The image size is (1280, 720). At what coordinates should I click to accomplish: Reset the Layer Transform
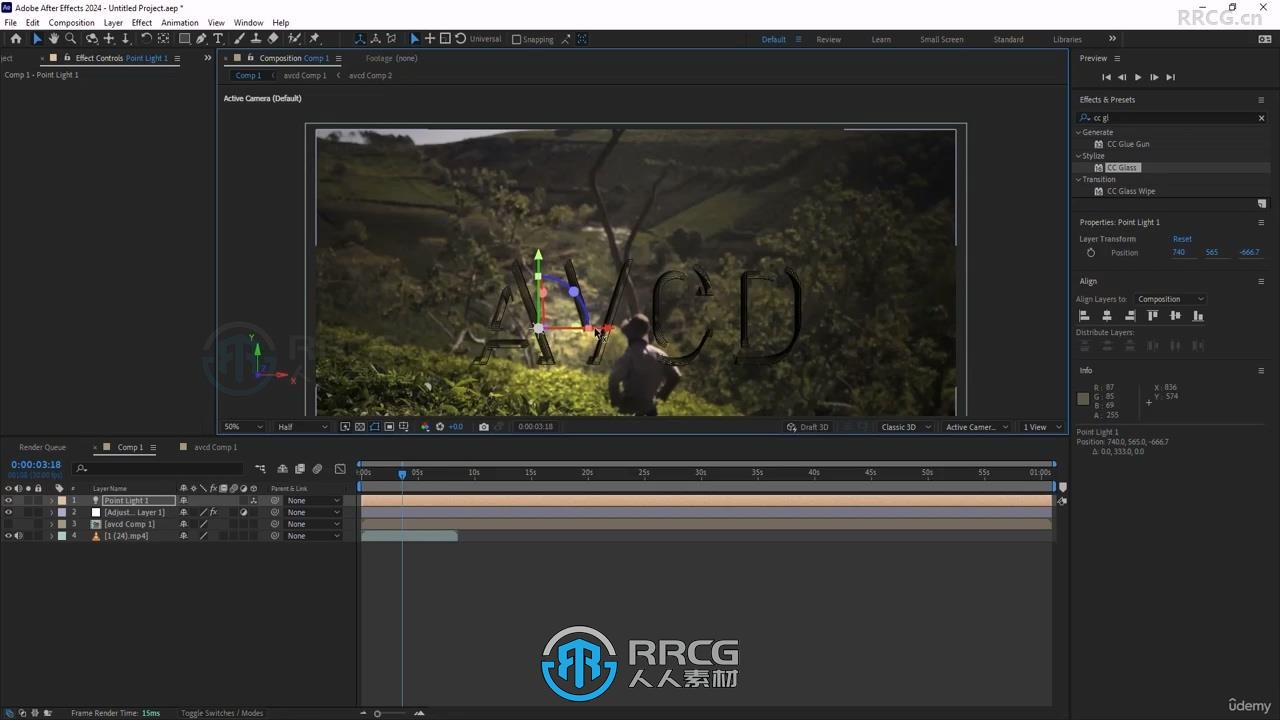click(x=1182, y=239)
